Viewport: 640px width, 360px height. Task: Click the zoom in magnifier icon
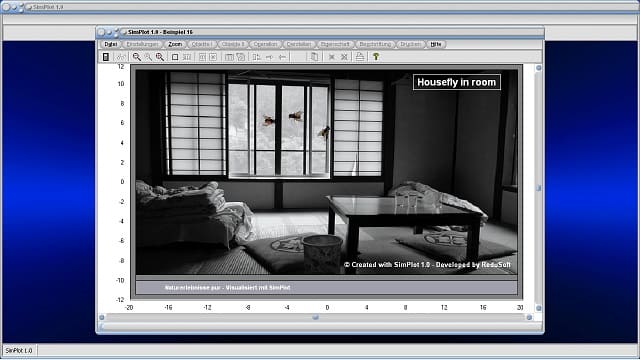point(137,57)
